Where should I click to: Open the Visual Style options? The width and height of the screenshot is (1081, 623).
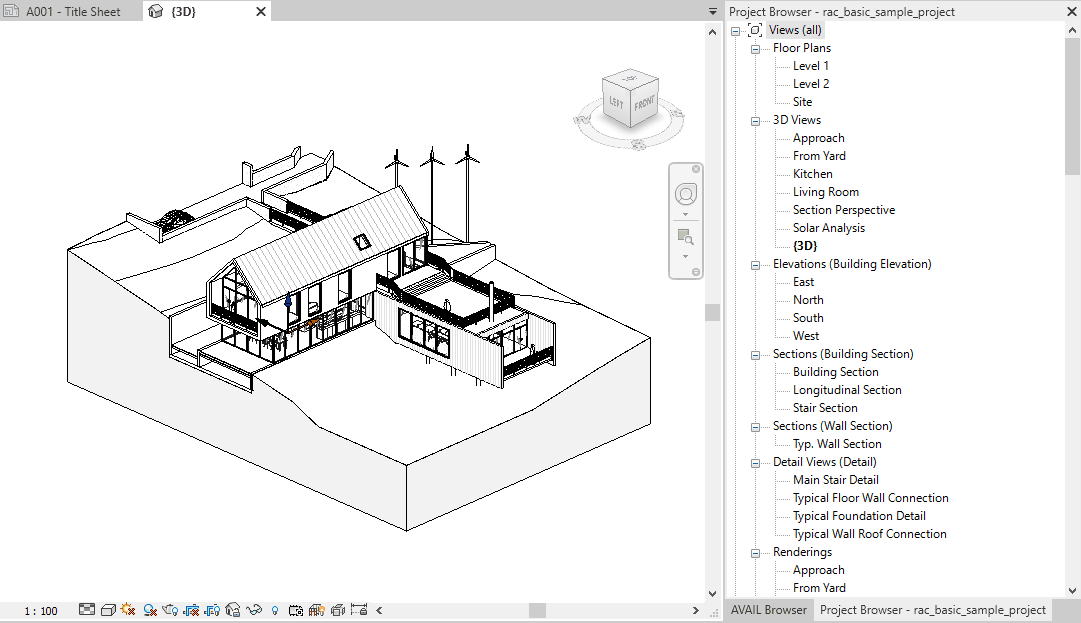tap(106, 610)
